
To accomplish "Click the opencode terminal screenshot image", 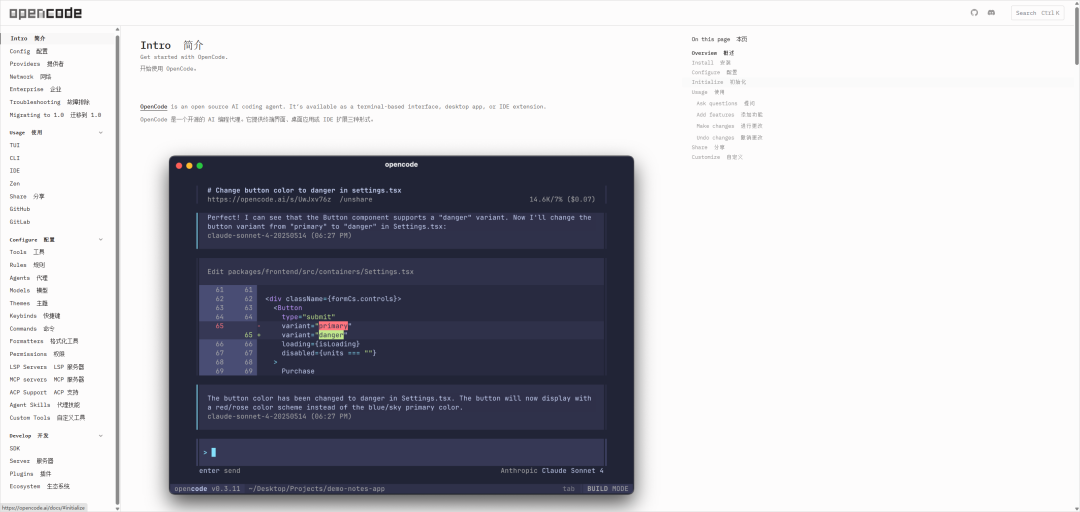I will click(x=401, y=325).
